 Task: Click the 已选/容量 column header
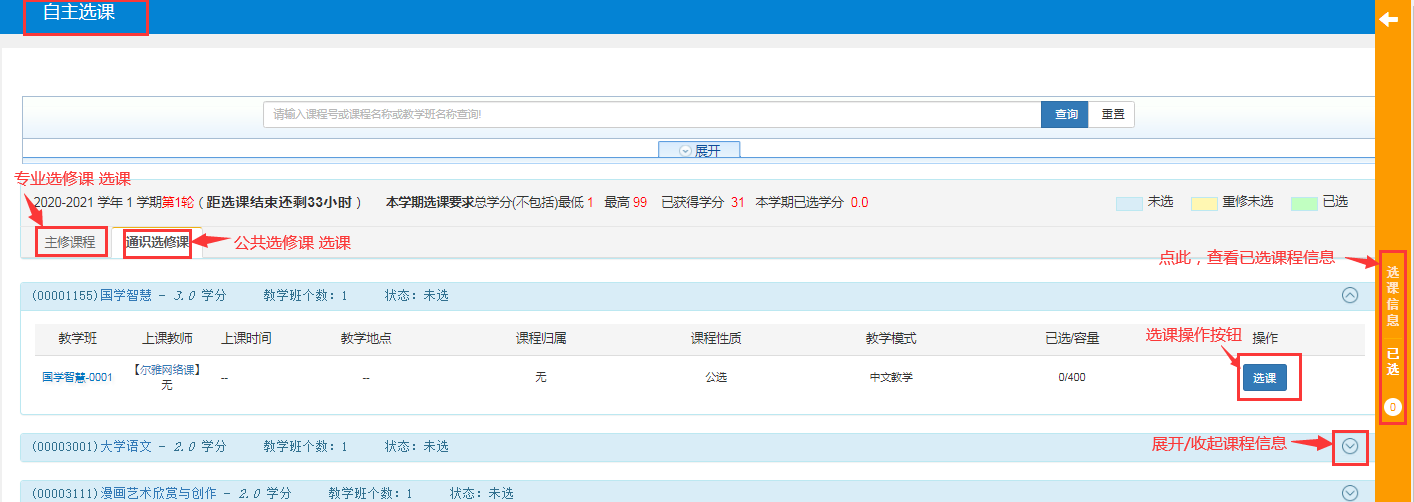click(1072, 338)
